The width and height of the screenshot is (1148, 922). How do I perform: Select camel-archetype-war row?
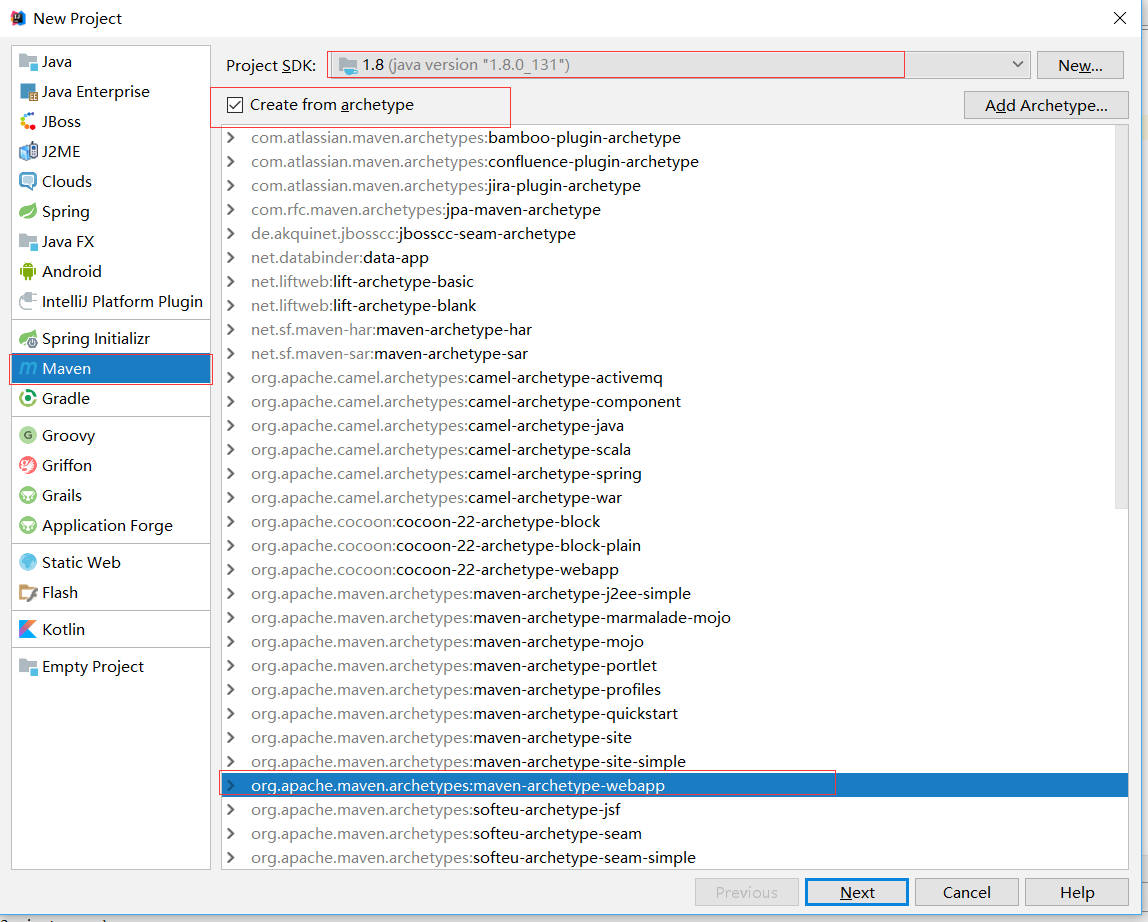674,498
